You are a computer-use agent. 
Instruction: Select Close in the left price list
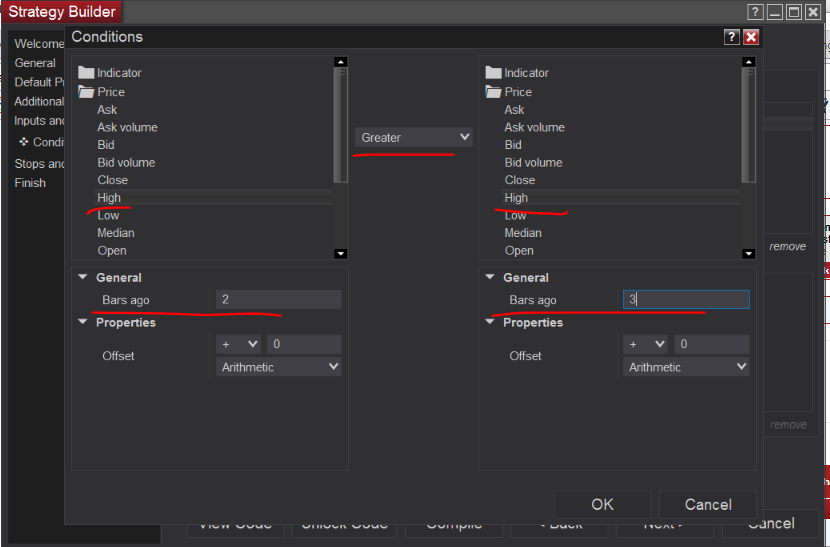click(x=113, y=180)
